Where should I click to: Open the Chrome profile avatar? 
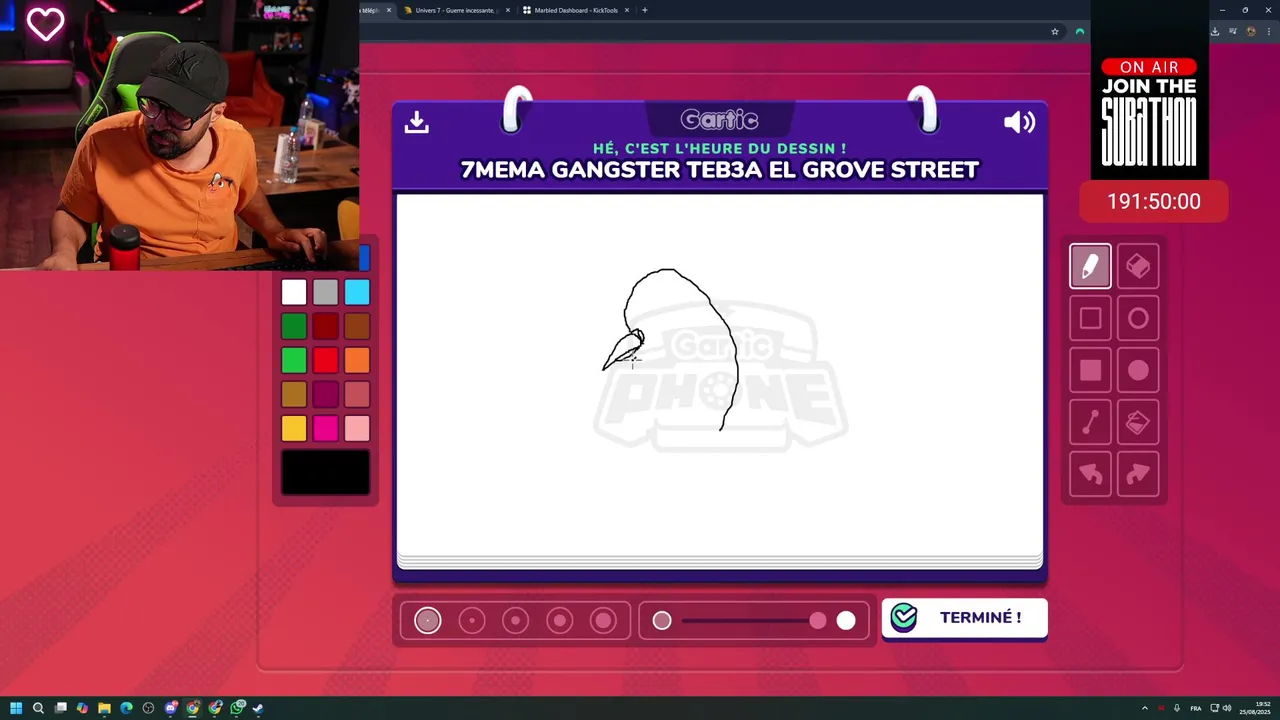point(1251,32)
